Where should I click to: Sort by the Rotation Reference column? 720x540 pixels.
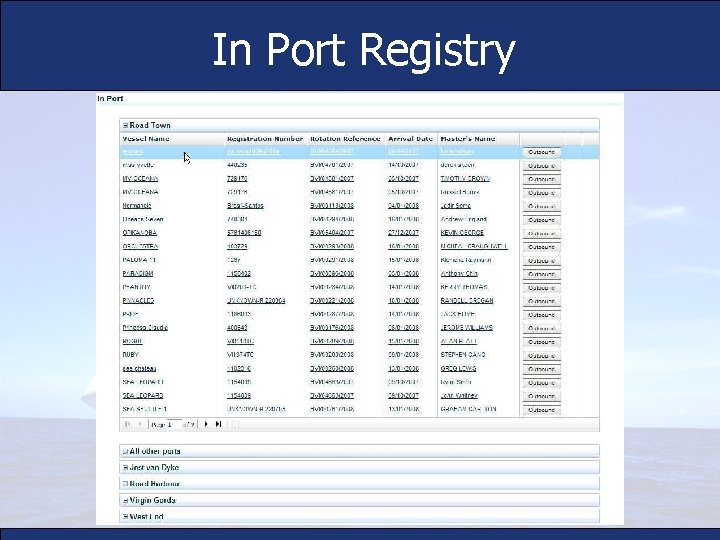point(345,139)
